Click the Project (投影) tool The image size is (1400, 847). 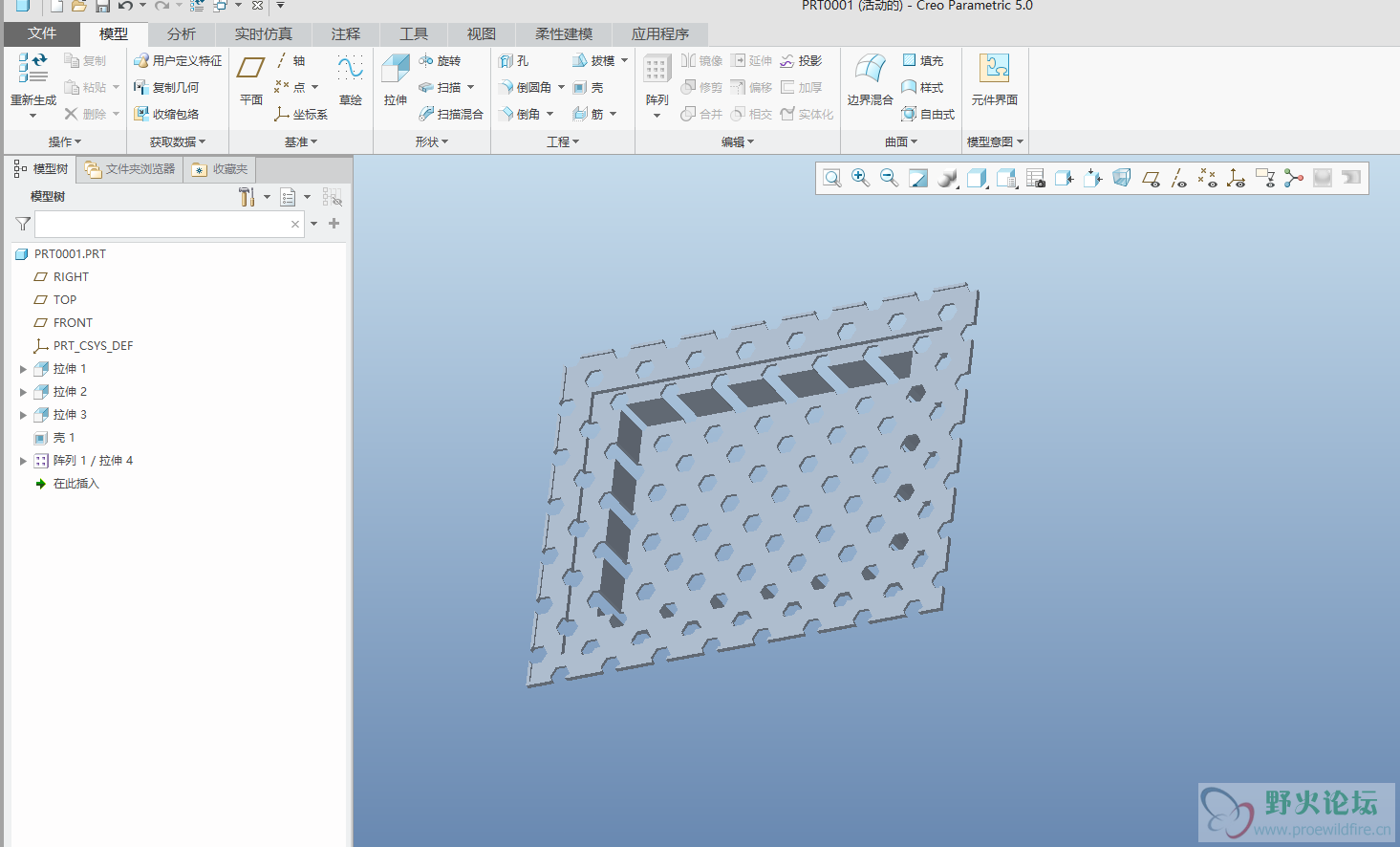801,60
